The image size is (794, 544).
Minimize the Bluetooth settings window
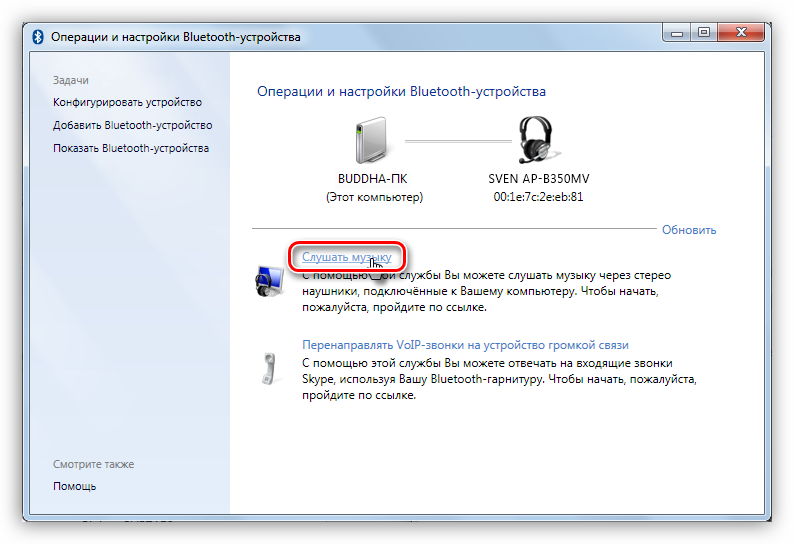676,33
